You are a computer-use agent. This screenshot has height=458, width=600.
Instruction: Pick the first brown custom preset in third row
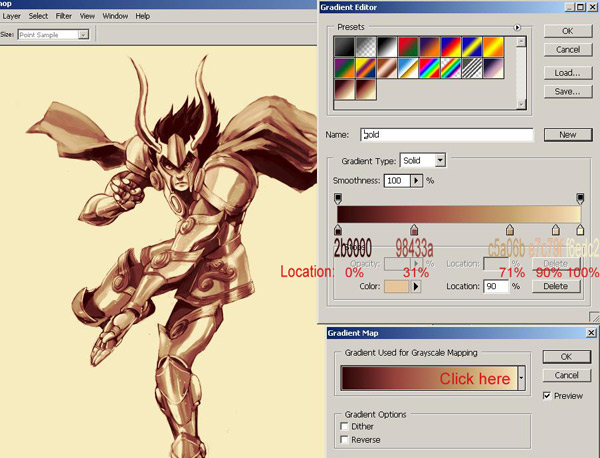pos(344,90)
